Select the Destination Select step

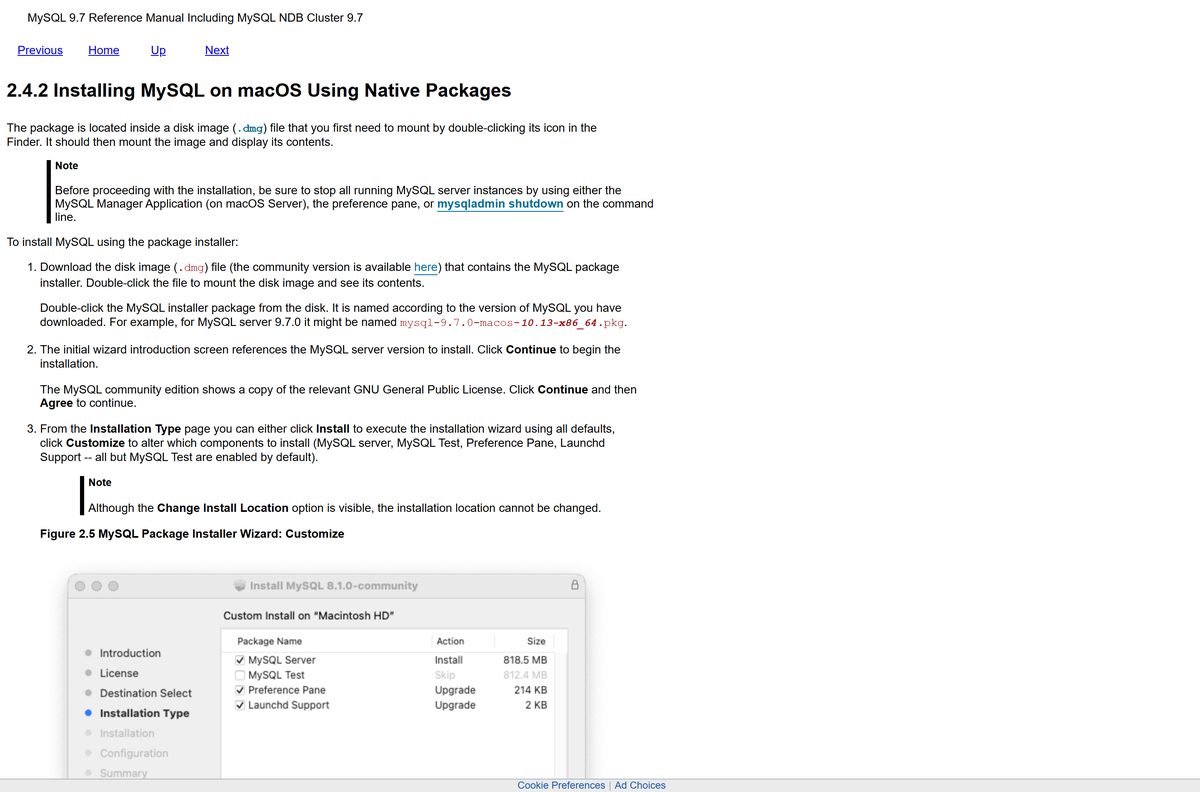point(146,693)
